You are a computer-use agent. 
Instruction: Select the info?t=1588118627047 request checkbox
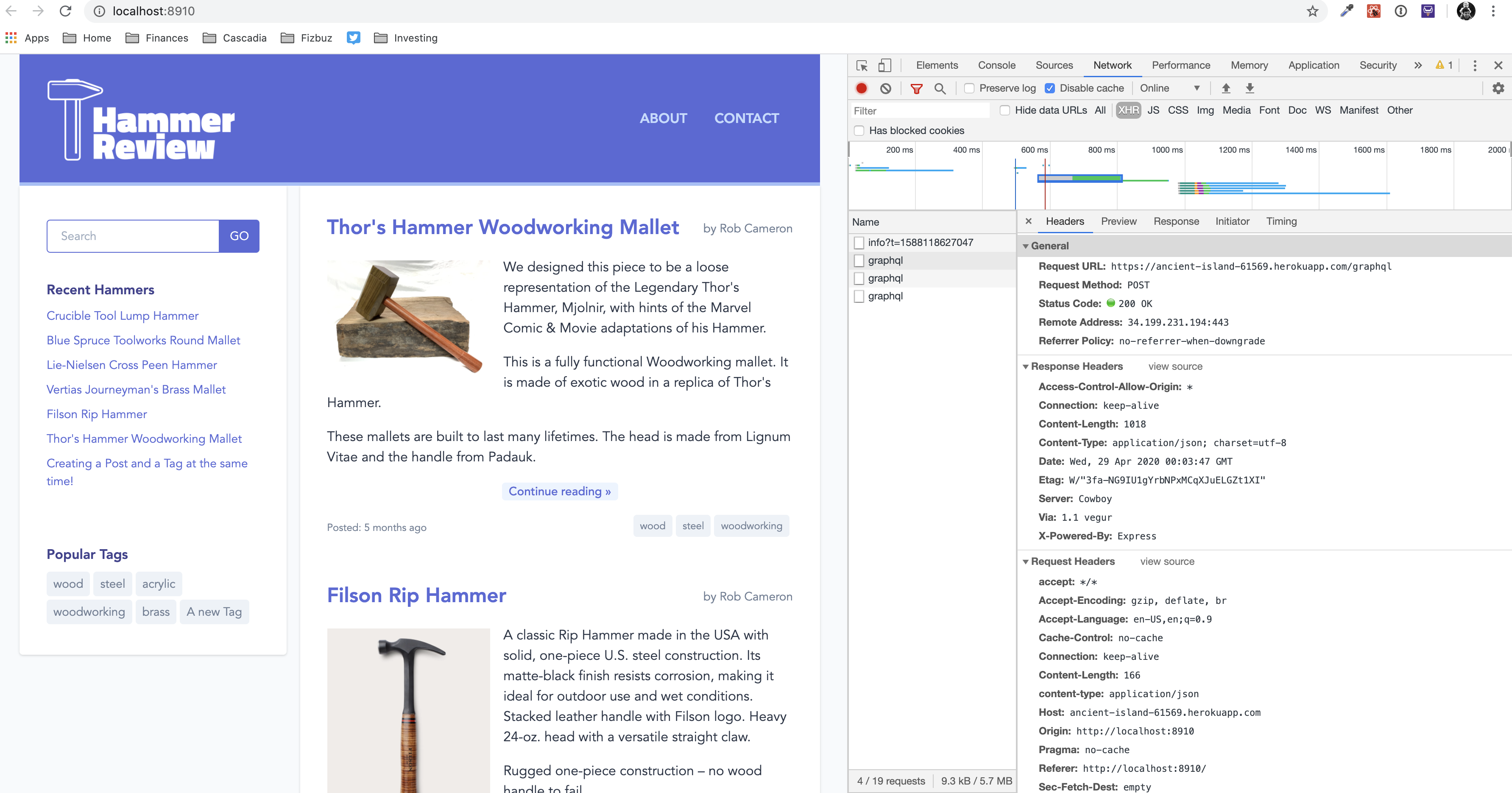pos(859,243)
